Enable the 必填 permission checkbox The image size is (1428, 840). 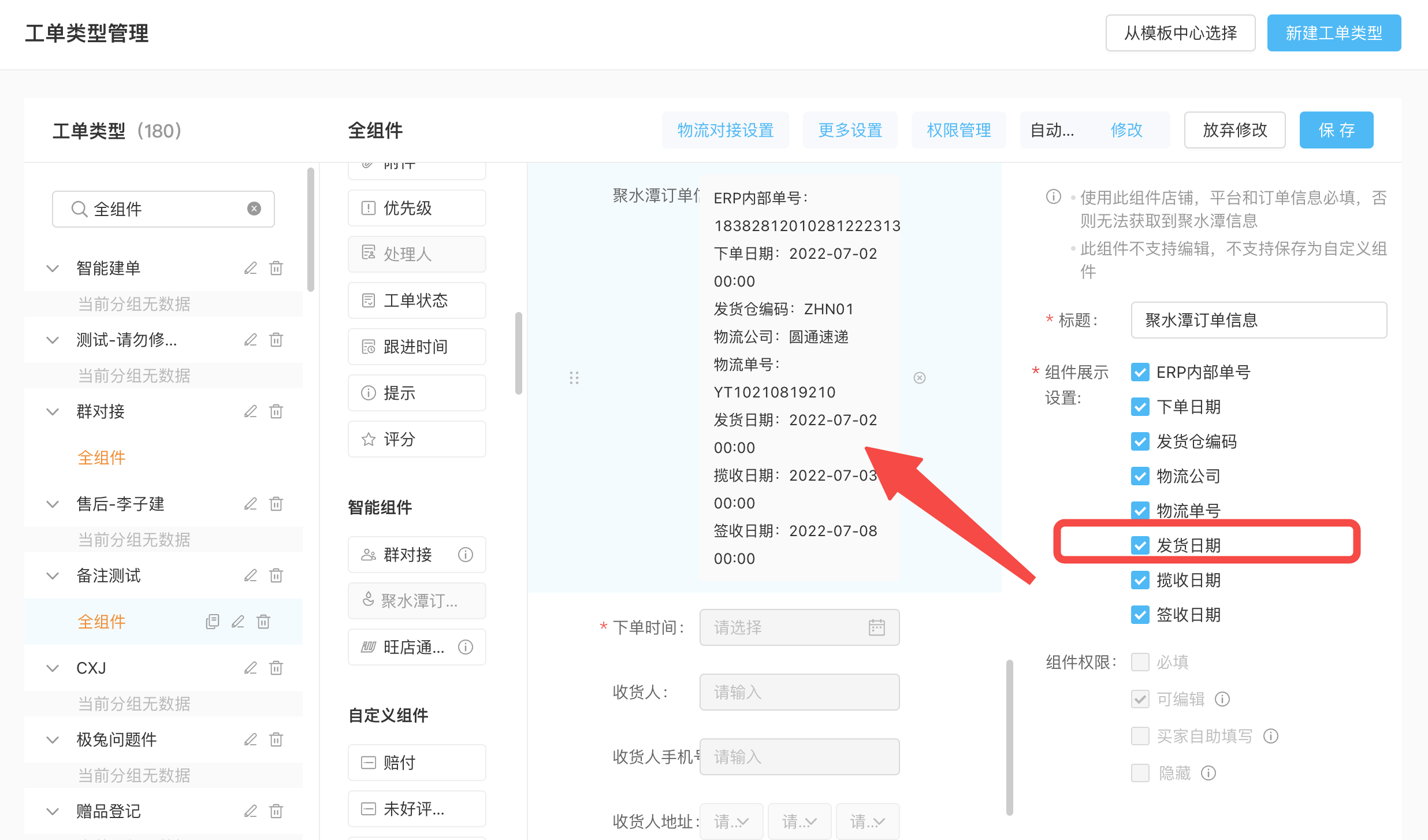1140,662
